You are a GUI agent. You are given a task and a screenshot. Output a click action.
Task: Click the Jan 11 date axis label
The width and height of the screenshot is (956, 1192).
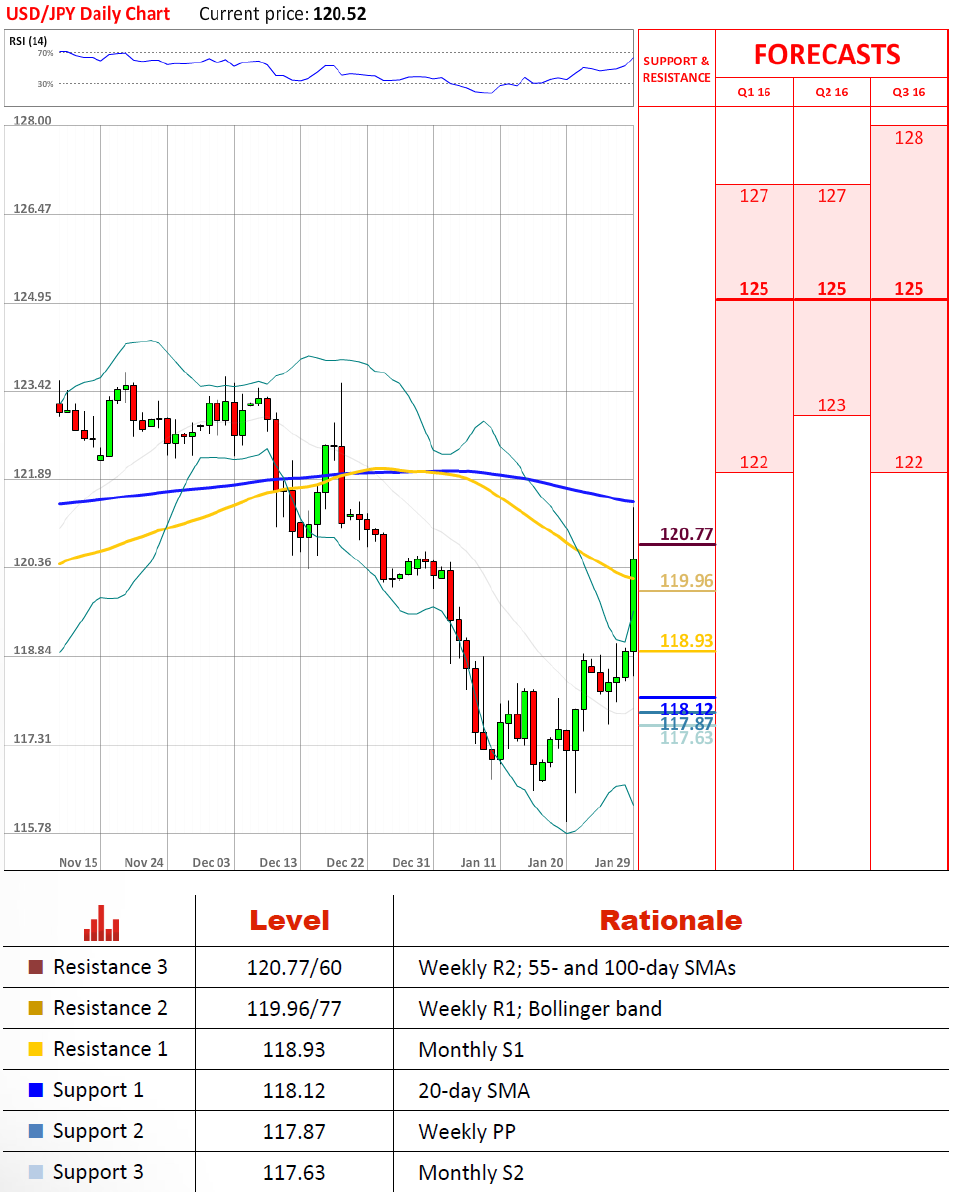(x=478, y=862)
